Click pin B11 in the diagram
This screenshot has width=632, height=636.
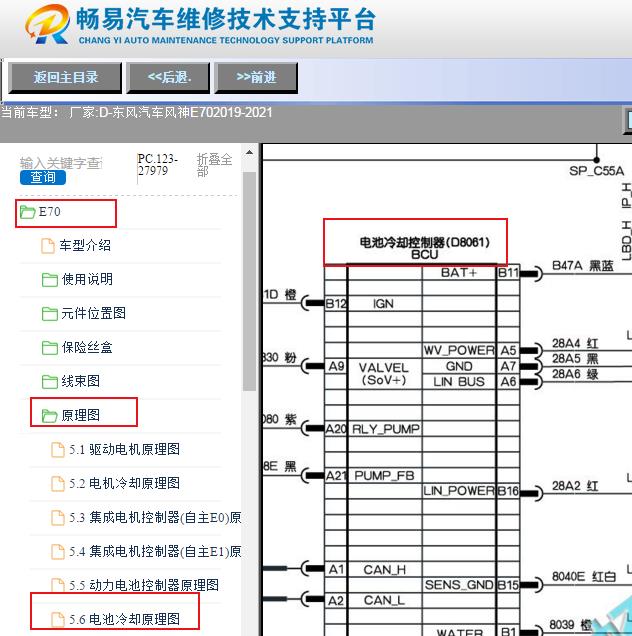[508, 273]
